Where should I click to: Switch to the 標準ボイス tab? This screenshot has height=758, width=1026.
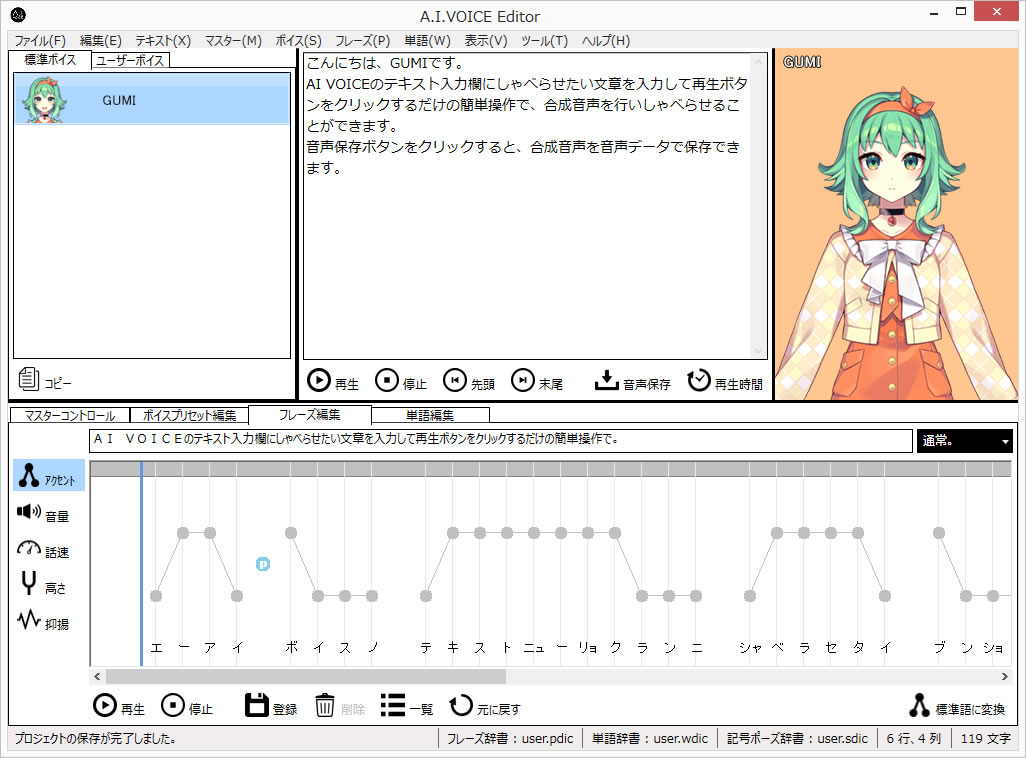click(x=50, y=60)
